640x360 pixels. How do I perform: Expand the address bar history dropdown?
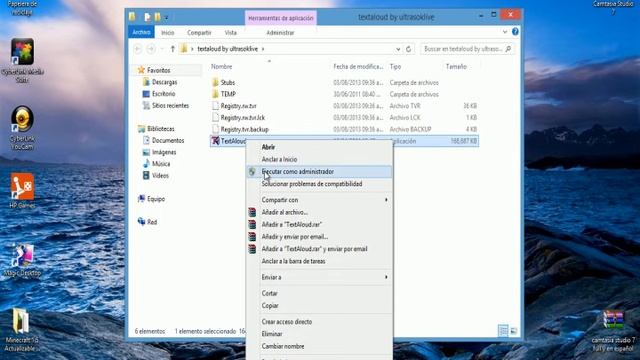(x=398, y=49)
